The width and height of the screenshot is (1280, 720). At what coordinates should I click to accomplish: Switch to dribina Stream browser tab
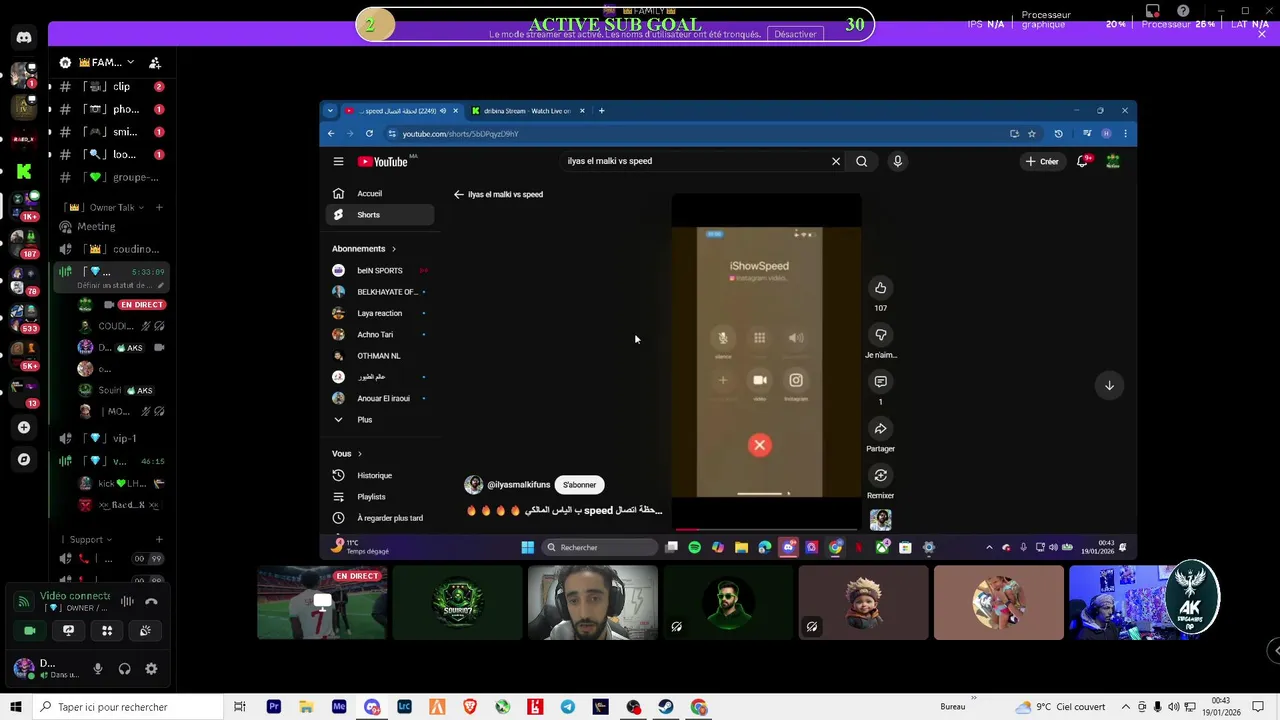coord(528,111)
